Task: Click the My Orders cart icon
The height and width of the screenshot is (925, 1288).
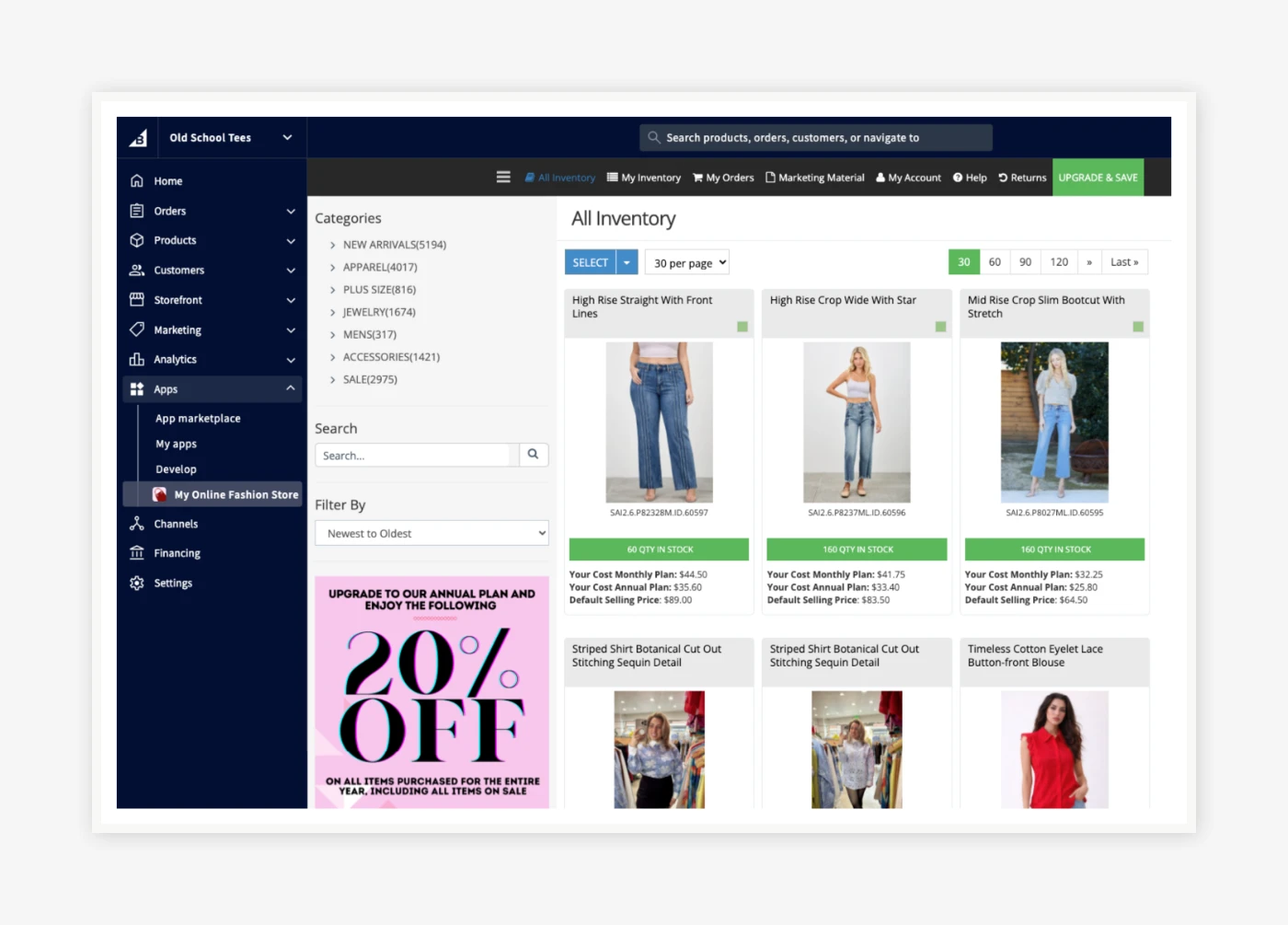Action: tap(697, 178)
